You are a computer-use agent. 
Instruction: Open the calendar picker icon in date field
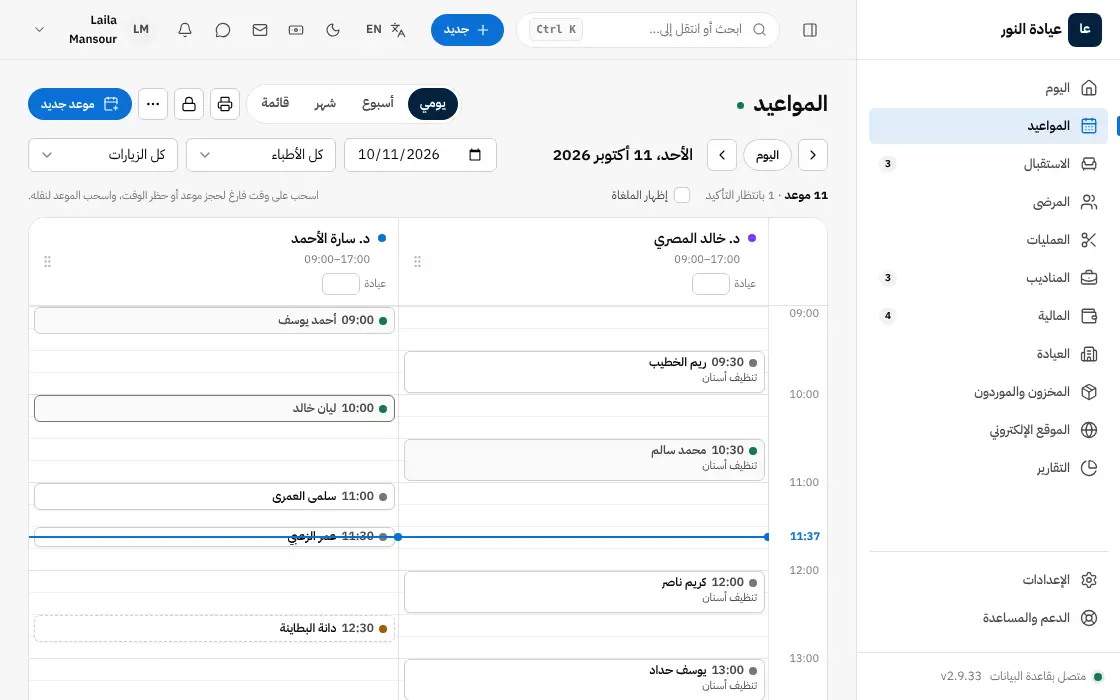(x=475, y=155)
